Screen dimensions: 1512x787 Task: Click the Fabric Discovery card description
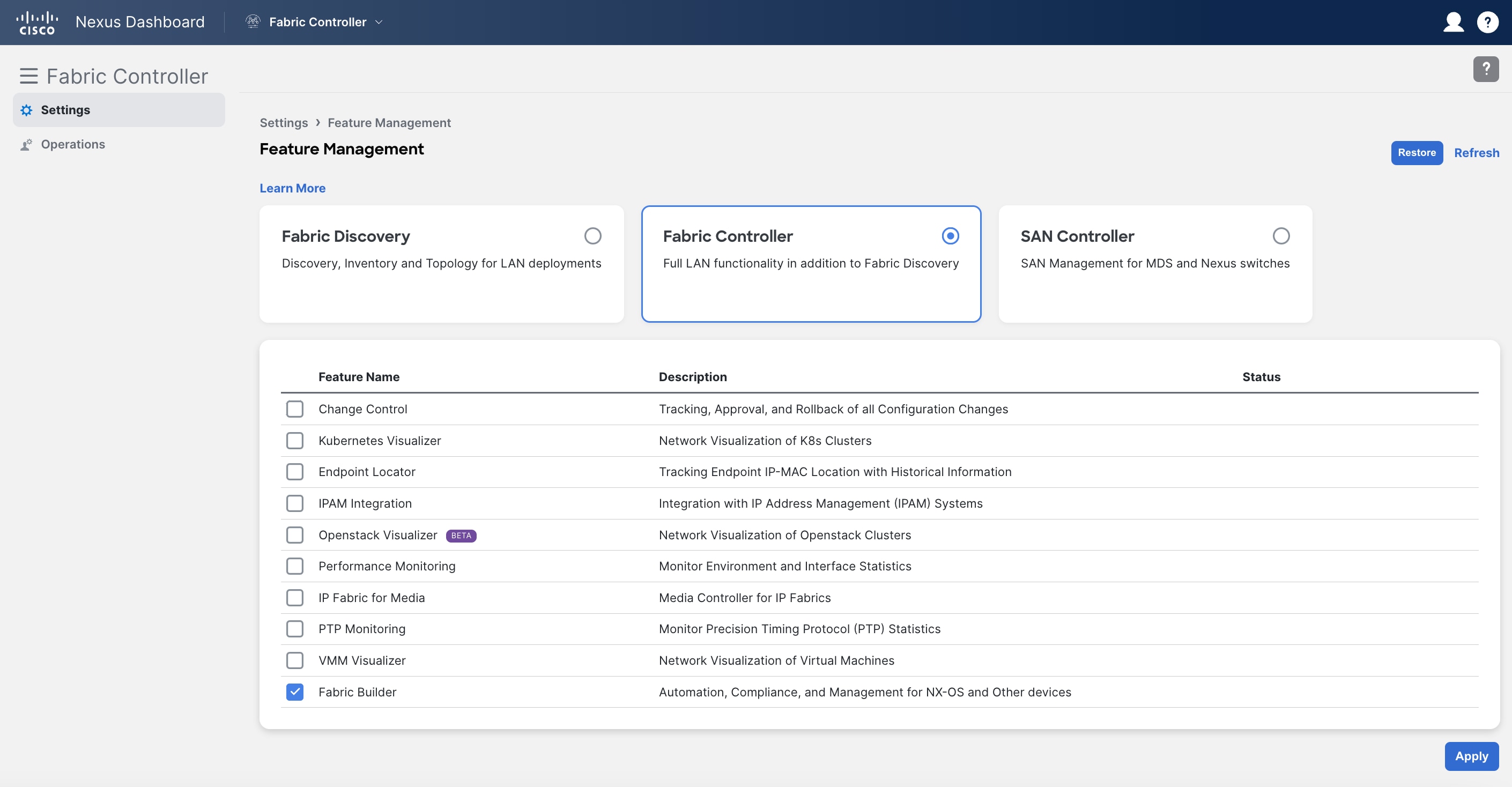(441, 264)
